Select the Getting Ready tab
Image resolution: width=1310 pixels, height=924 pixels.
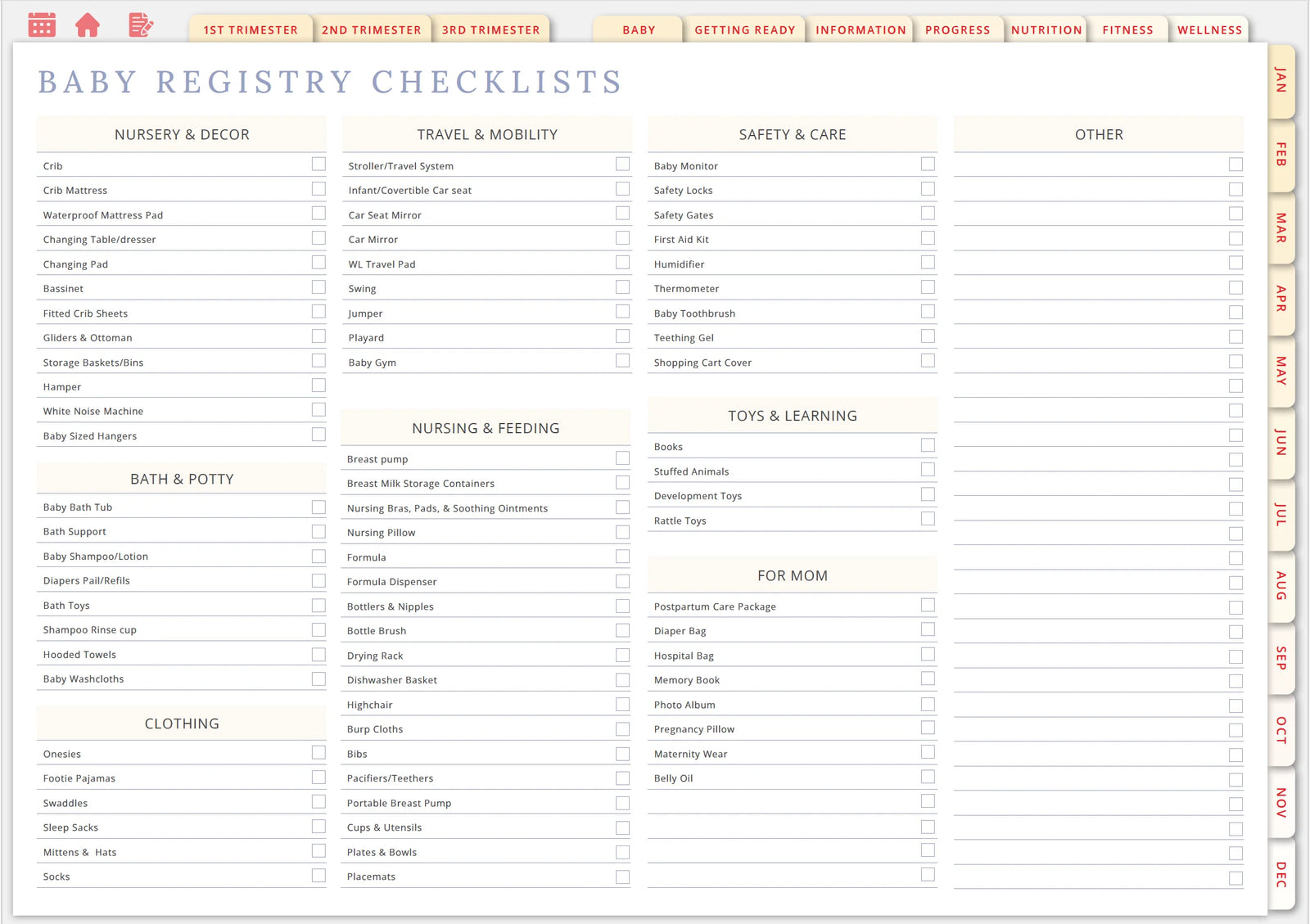pyautogui.click(x=744, y=30)
